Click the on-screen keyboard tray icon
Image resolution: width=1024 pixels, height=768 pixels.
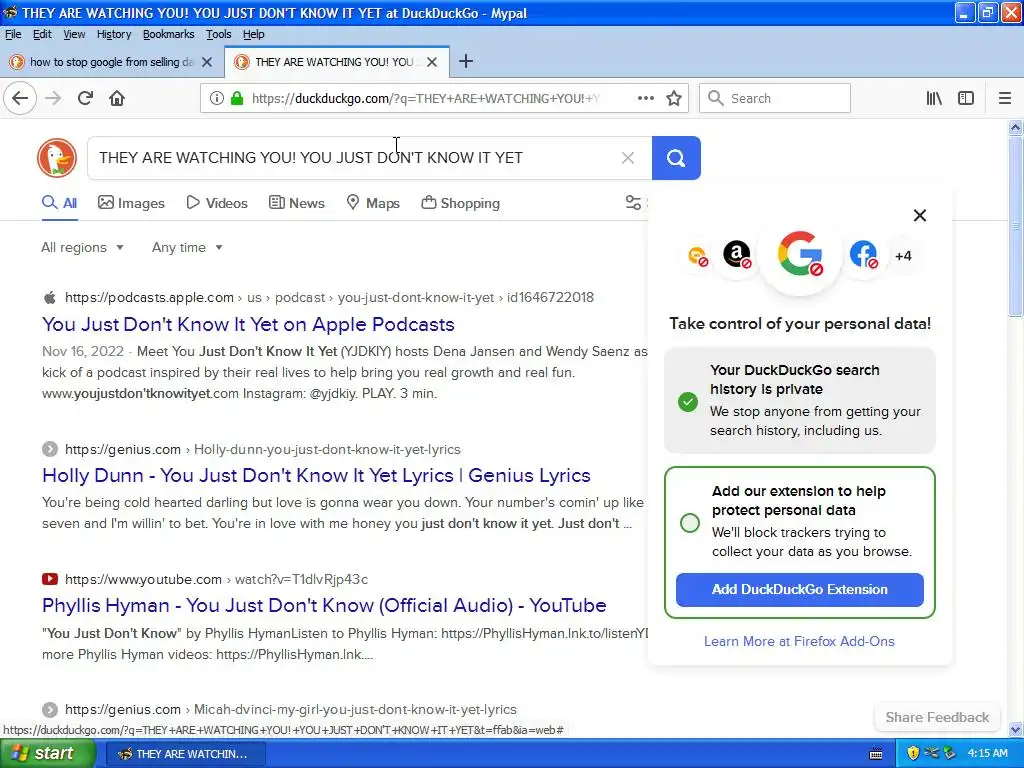click(x=876, y=754)
